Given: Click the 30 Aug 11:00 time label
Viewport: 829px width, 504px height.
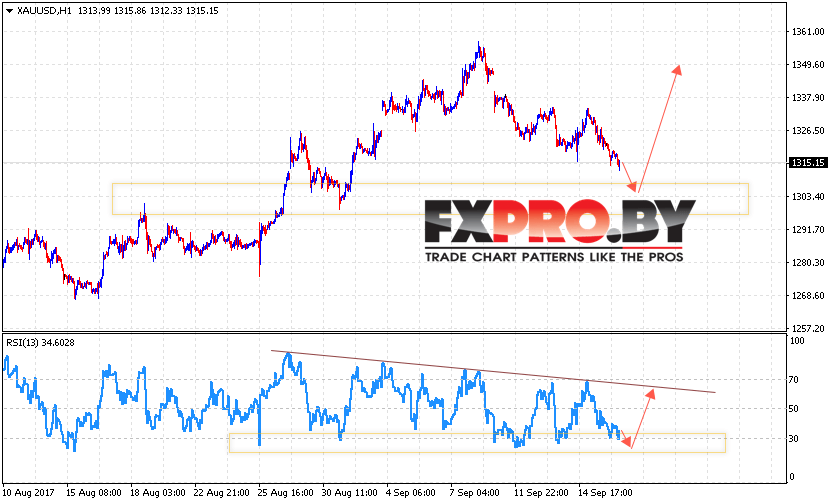Looking at the screenshot, I should pos(349,492).
